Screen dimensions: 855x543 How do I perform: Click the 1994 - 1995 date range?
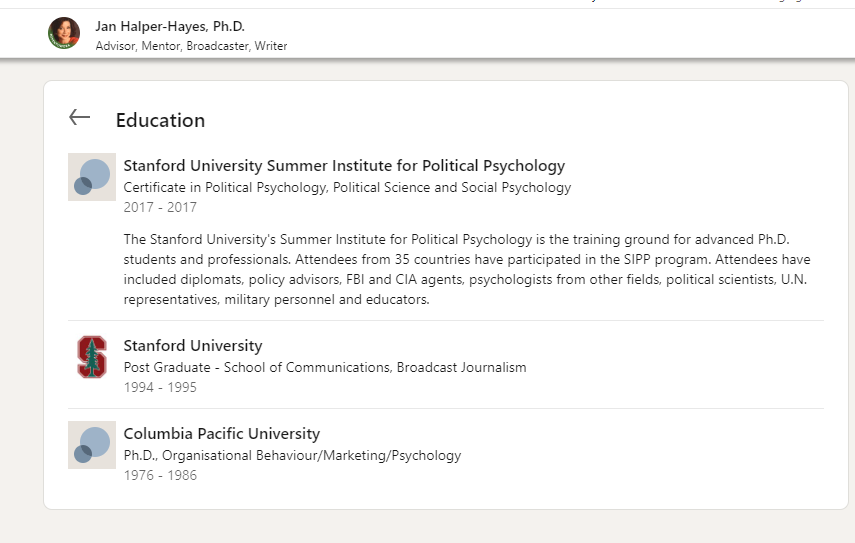160,387
